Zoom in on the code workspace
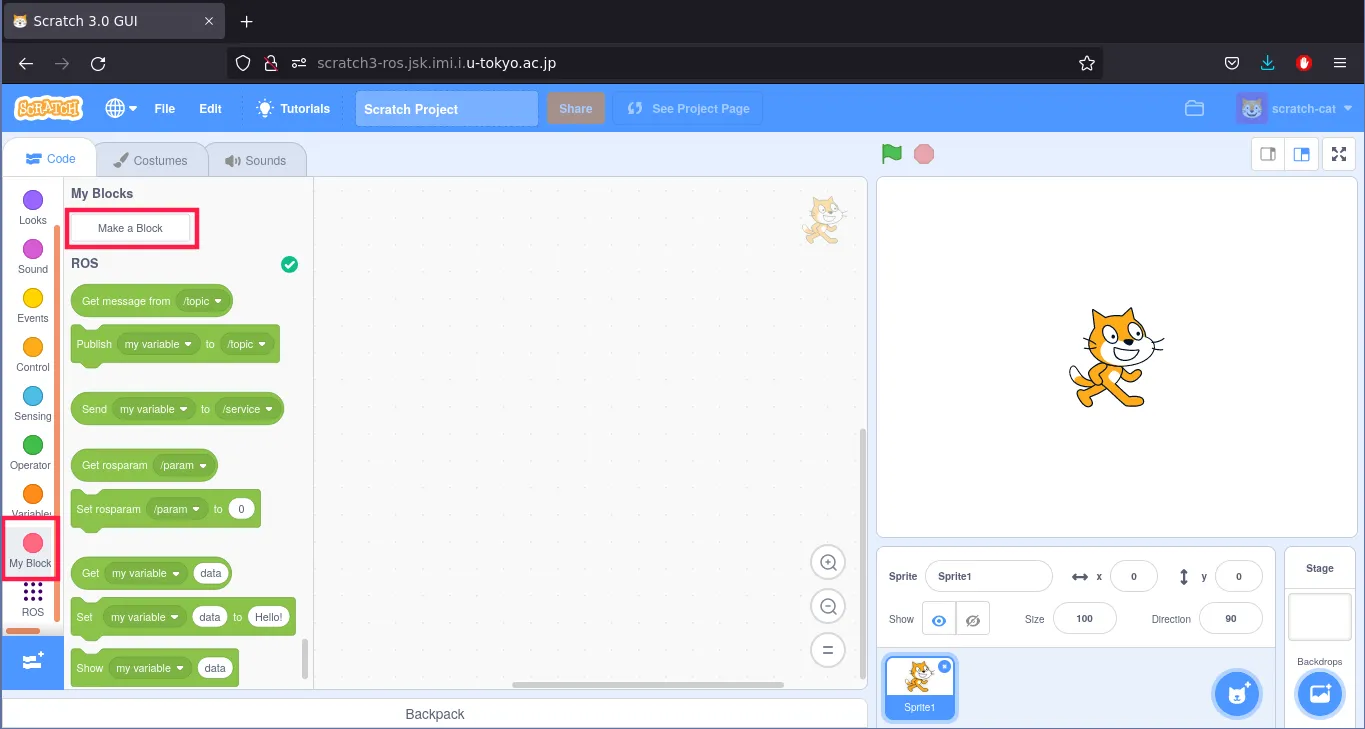This screenshot has width=1365, height=729. point(828,563)
